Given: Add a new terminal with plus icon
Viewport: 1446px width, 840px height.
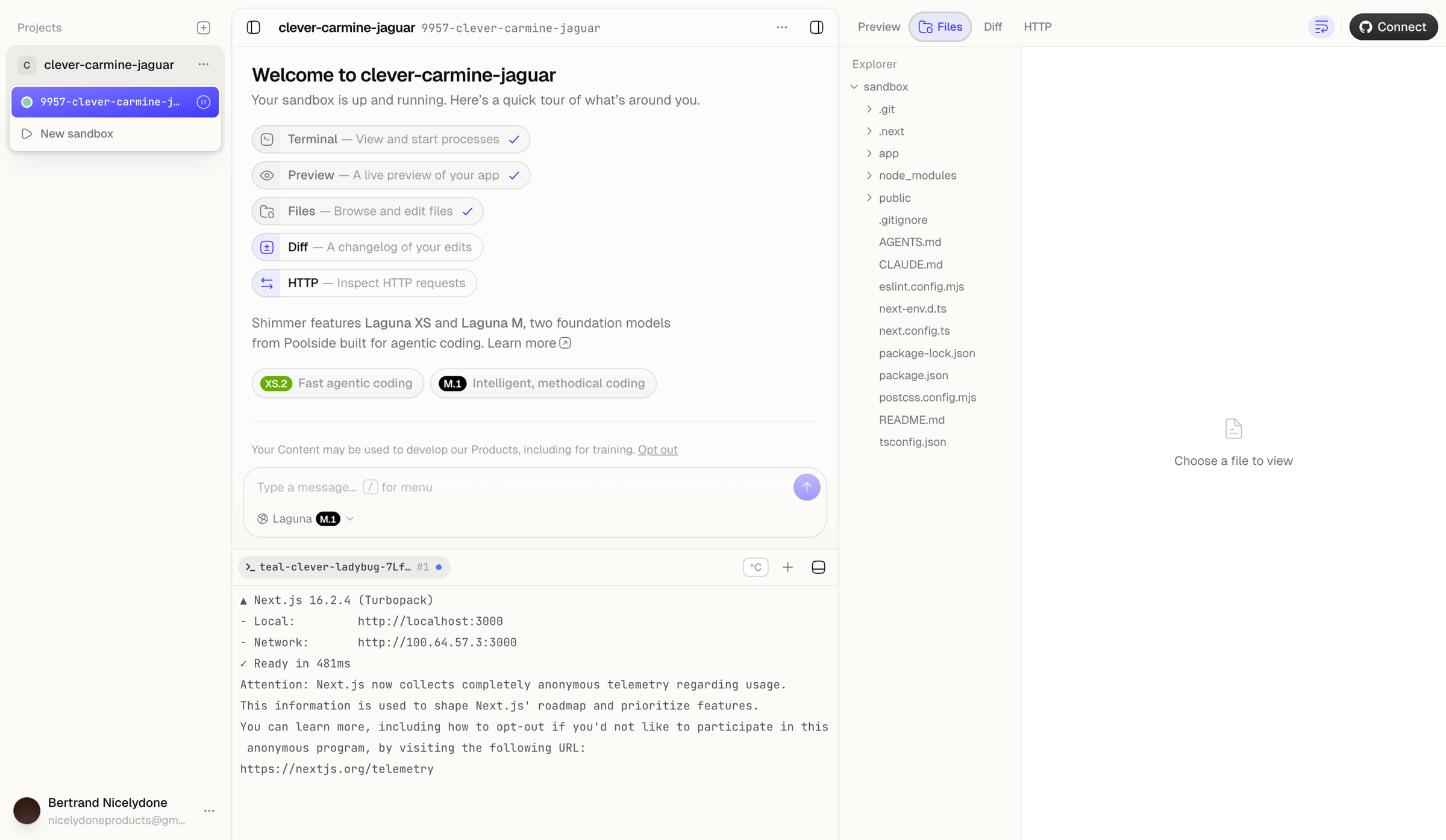Looking at the screenshot, I should (x=787, y=567).
